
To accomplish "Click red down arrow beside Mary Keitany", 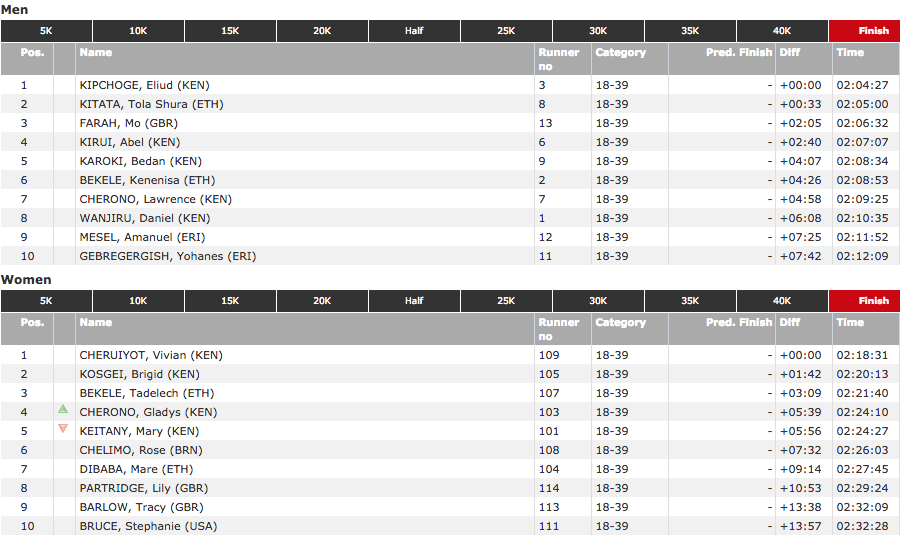I will click(x=63, y=429).
